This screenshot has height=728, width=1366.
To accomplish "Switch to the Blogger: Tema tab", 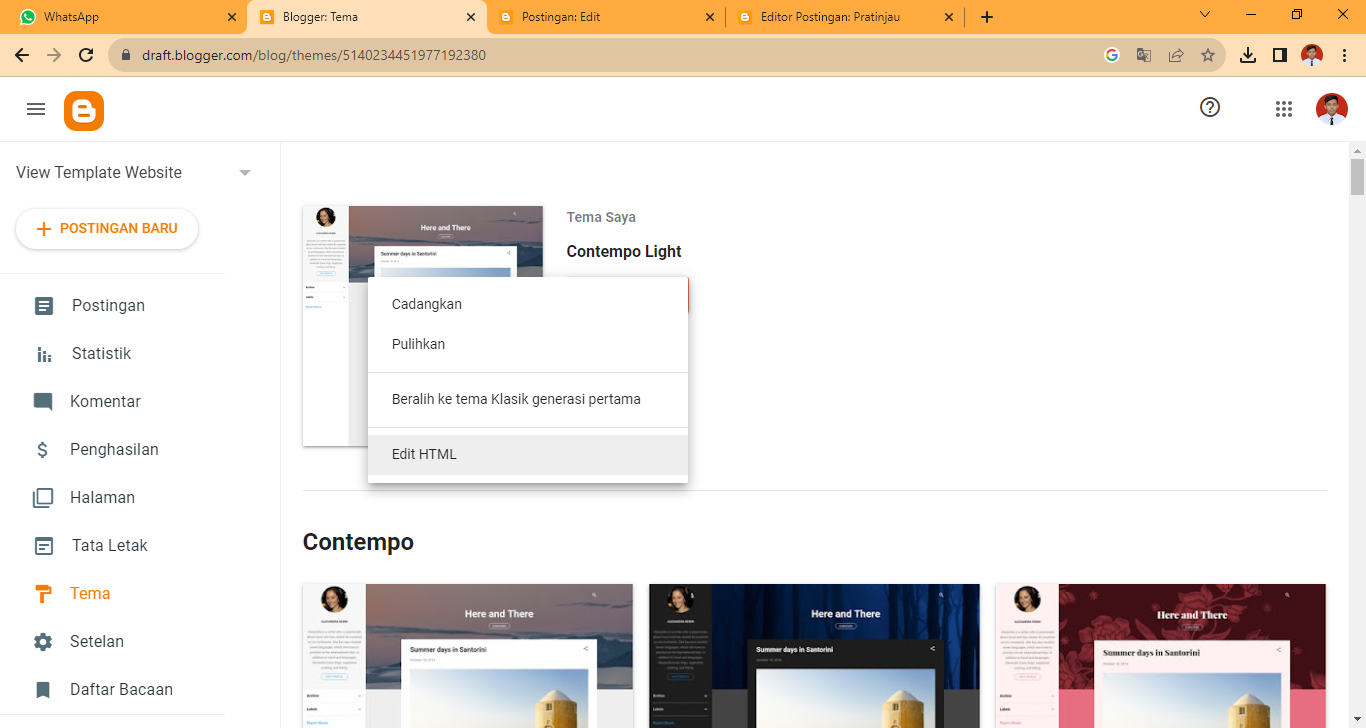I will coord(368,17).
